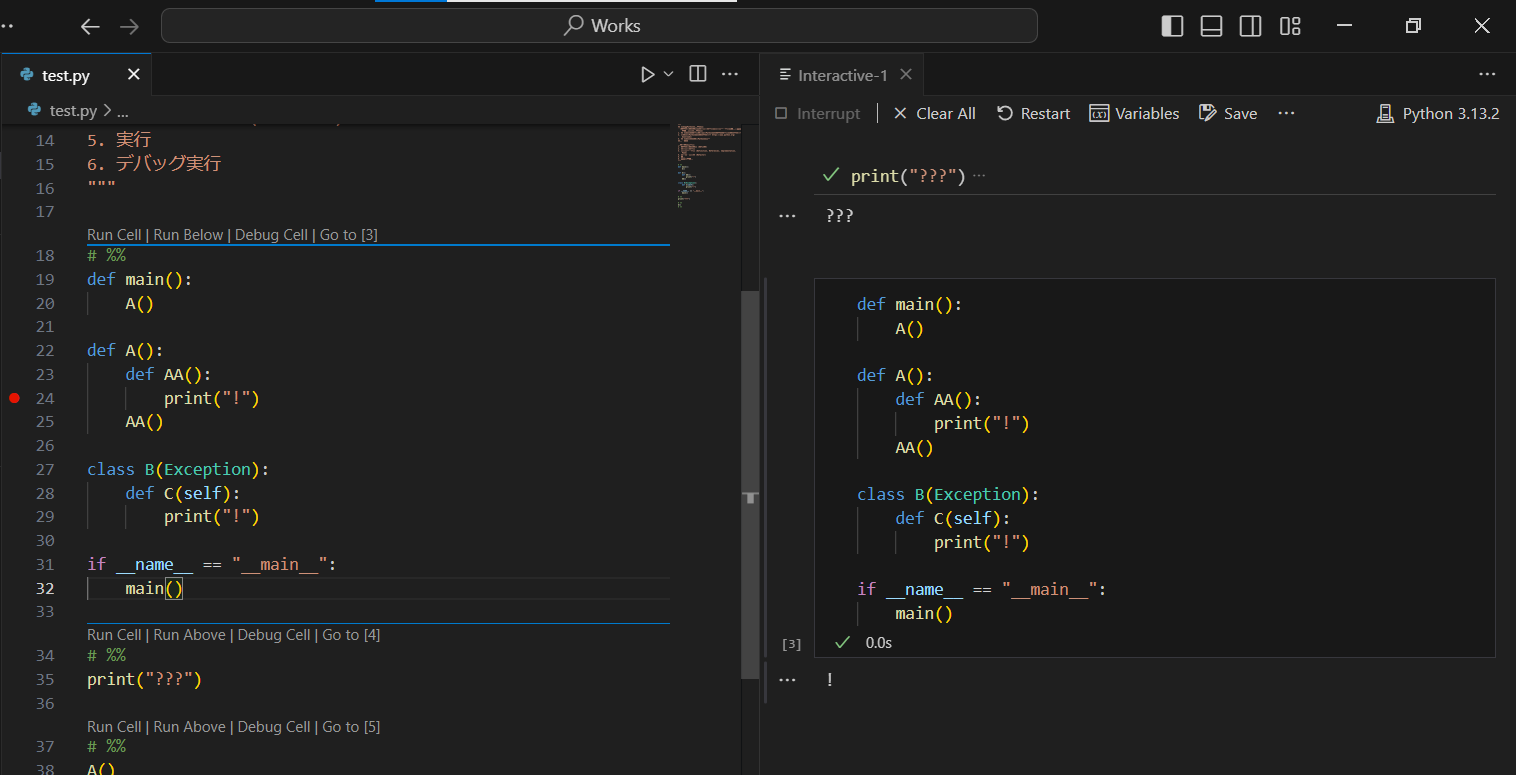Open the breadcrumb ellipsis after test.py
This screenshot has height=775, width=1516.
122,111
